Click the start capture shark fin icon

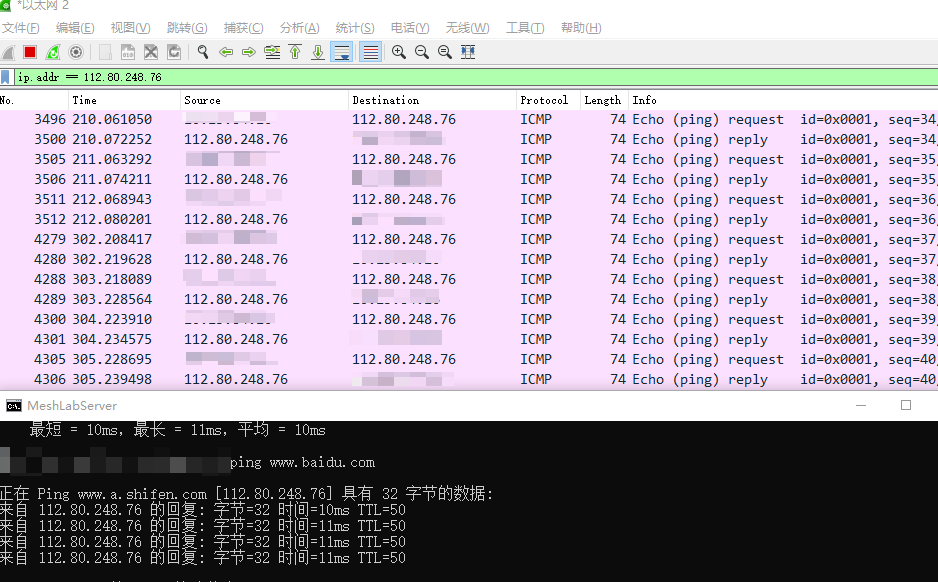[8, 53]
